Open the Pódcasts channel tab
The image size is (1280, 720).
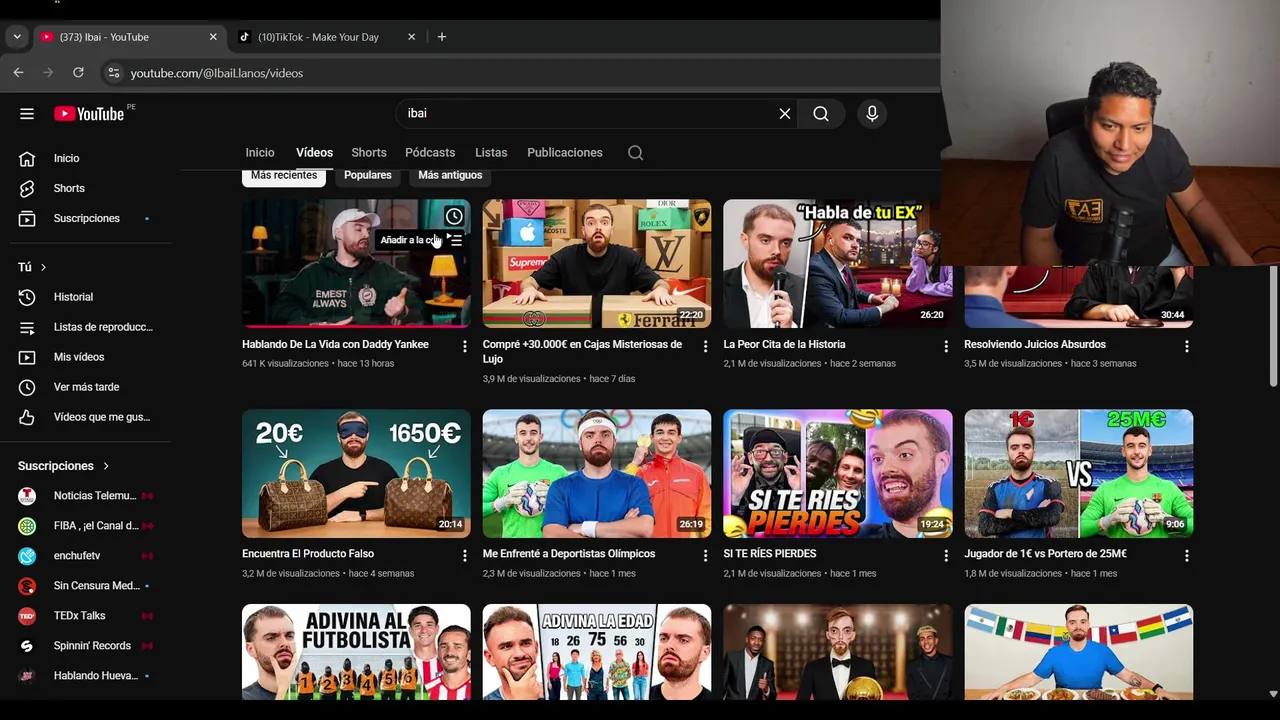pyautogui.click(x=430, y=153)
